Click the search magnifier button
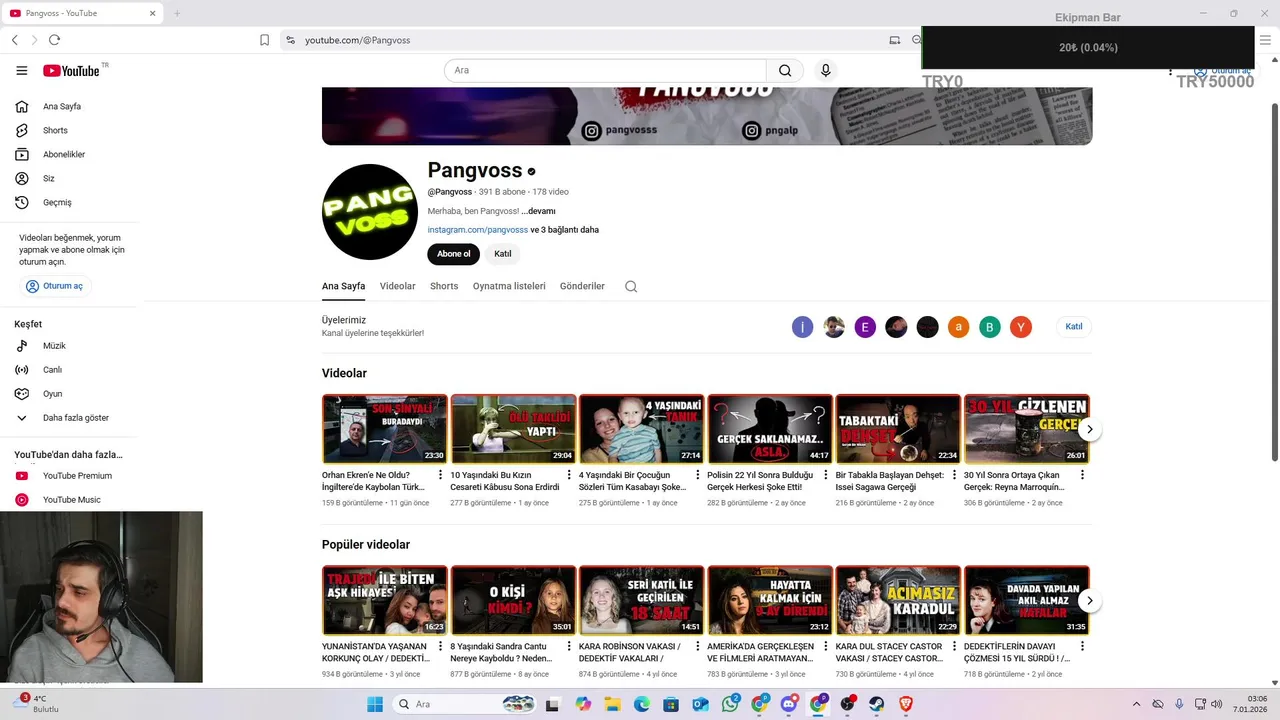This screenshot has height=720, width=1280. coord(785,70)
